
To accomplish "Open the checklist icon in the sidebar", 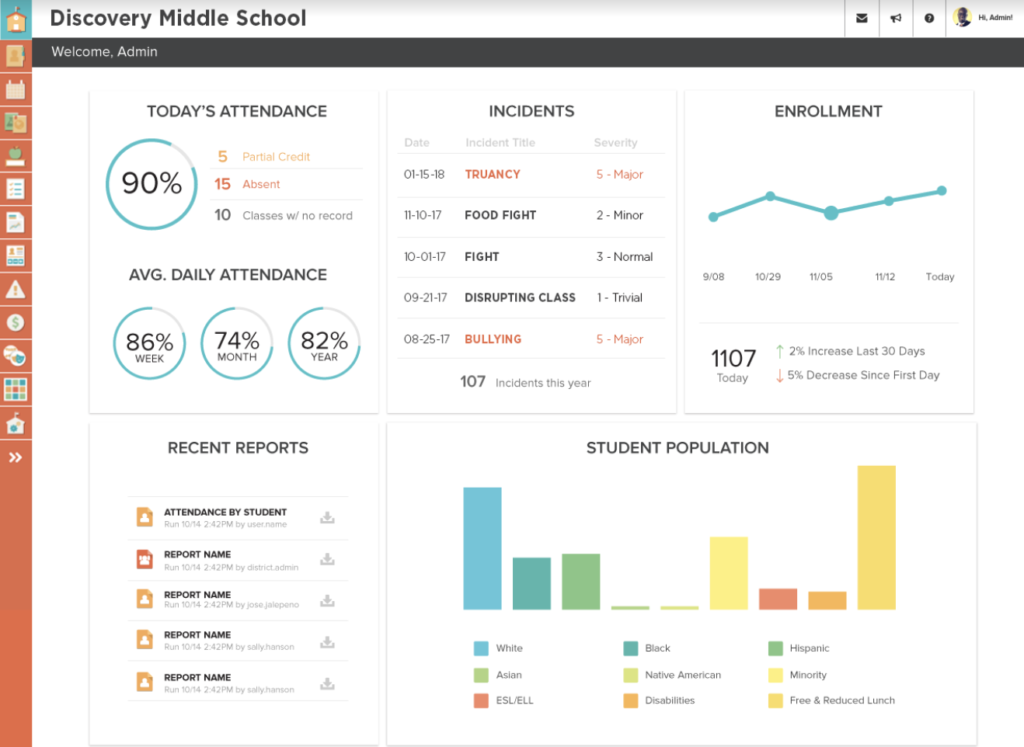I will pos(15,189).
